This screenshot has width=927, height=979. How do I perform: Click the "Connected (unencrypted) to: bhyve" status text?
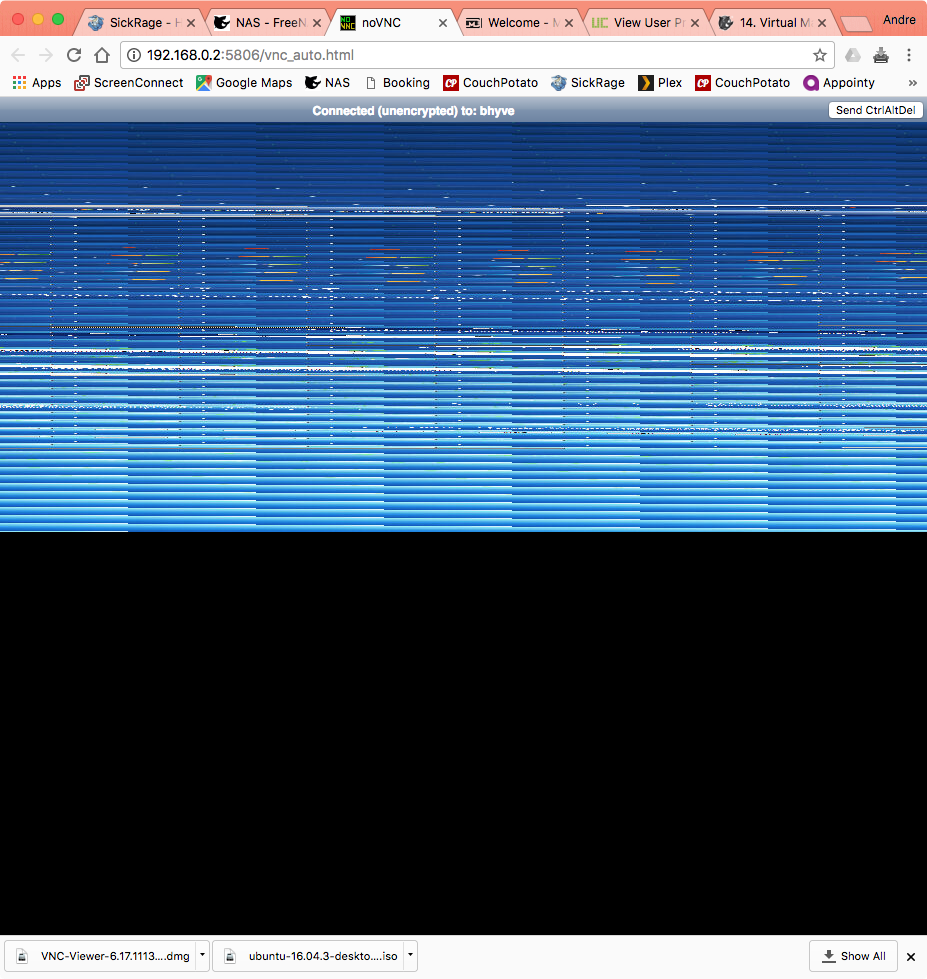(x=413, y=111)
